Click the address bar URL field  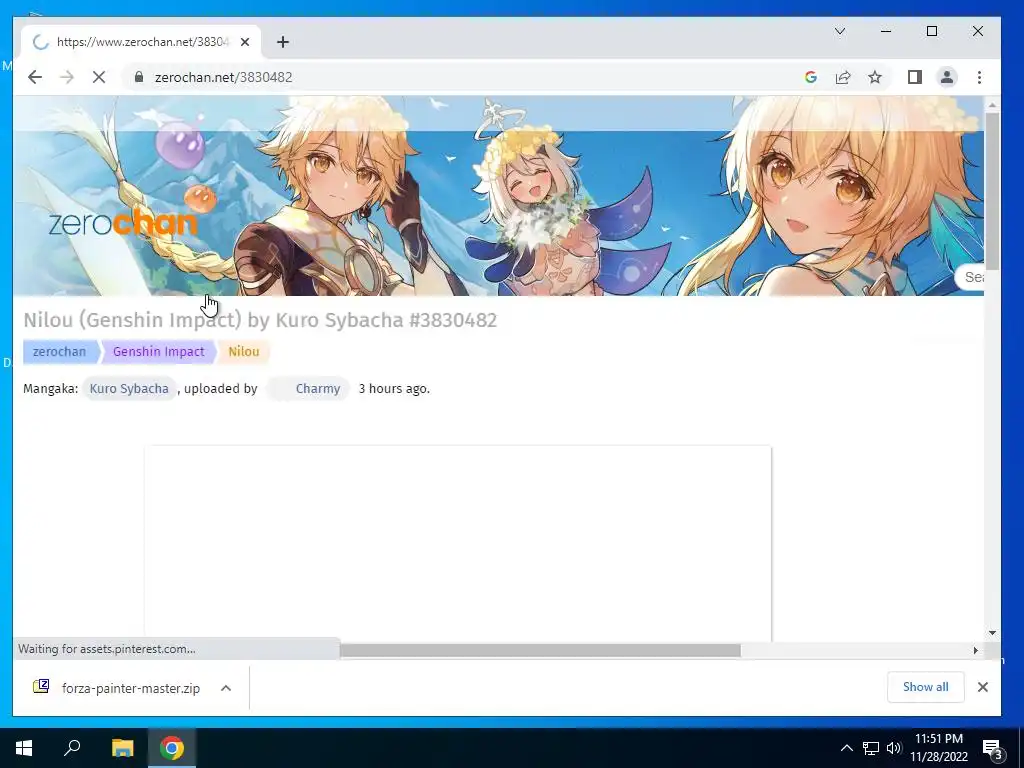[x=457, y=77]
